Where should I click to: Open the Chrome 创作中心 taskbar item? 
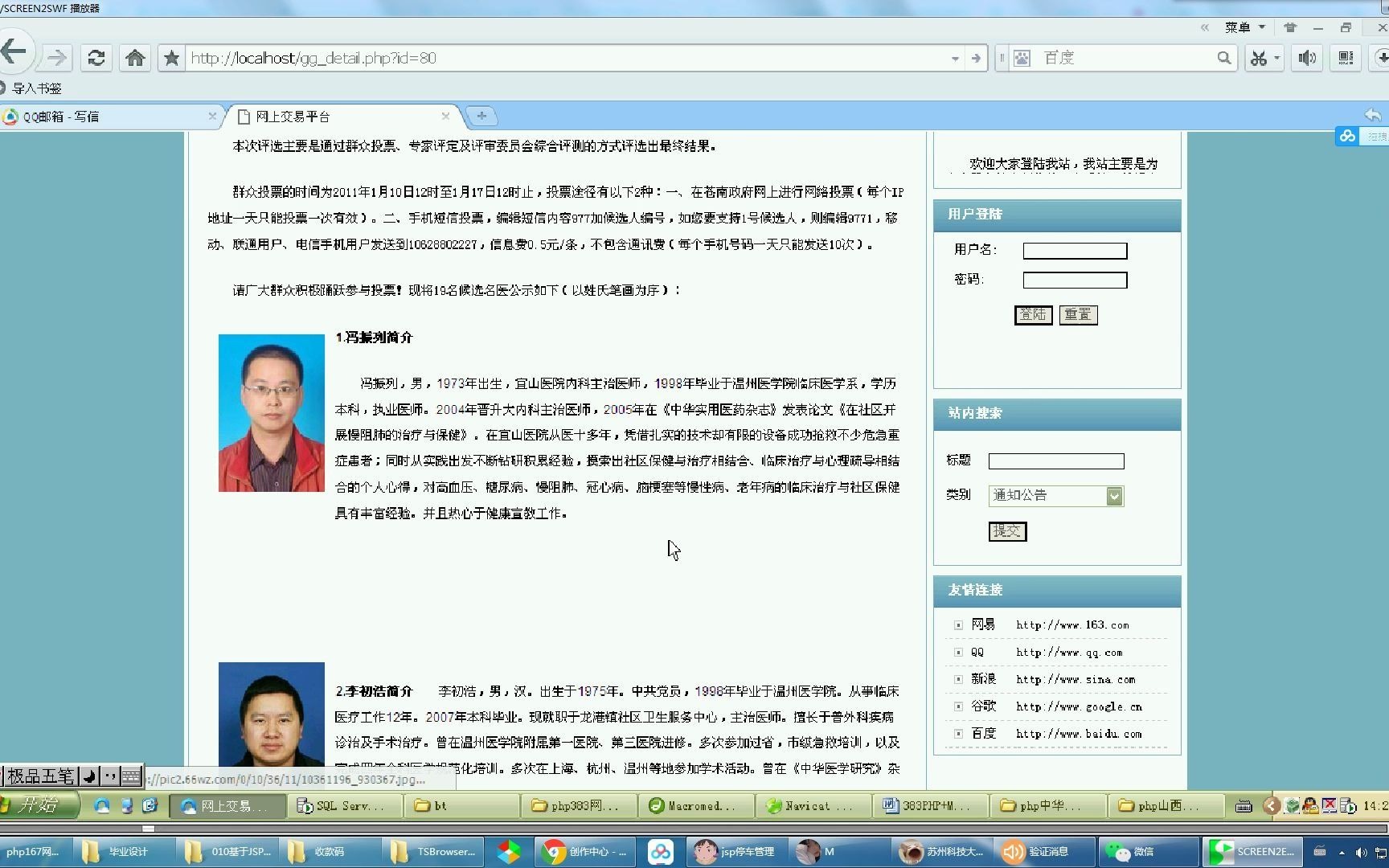[584, 852]
